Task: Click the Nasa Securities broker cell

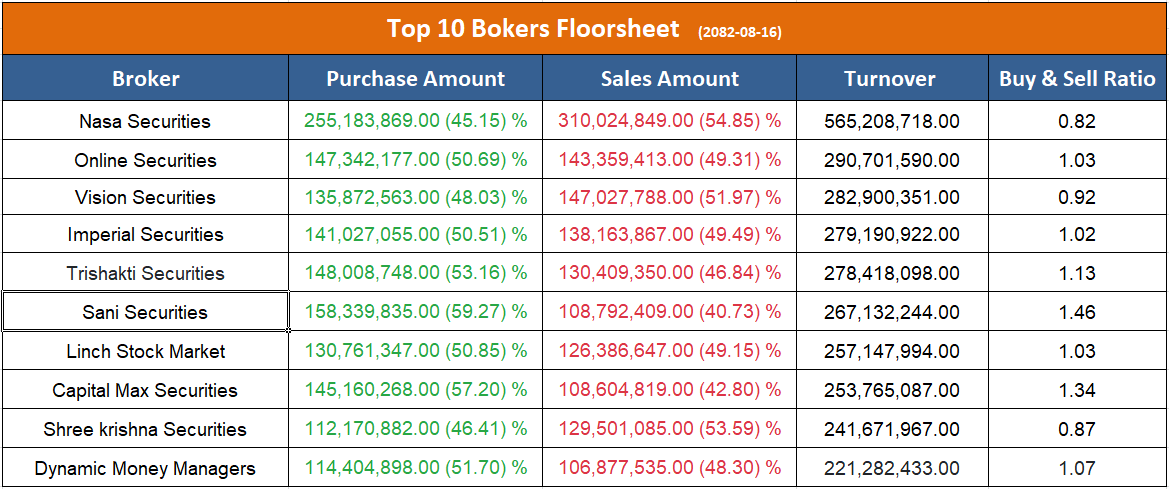Action: click(145, 121)
